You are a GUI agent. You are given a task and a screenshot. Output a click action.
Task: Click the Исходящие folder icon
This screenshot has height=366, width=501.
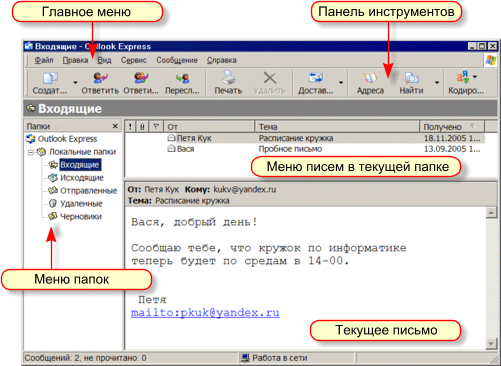tap(53, 177)
